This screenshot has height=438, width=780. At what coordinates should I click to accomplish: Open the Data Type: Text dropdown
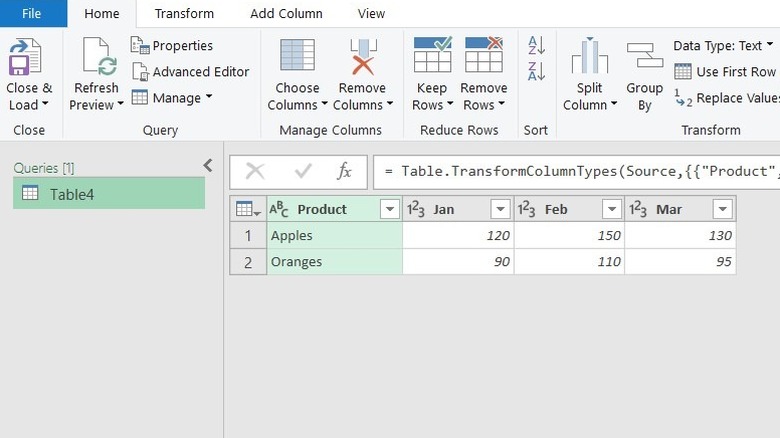(x=723, y=45)
